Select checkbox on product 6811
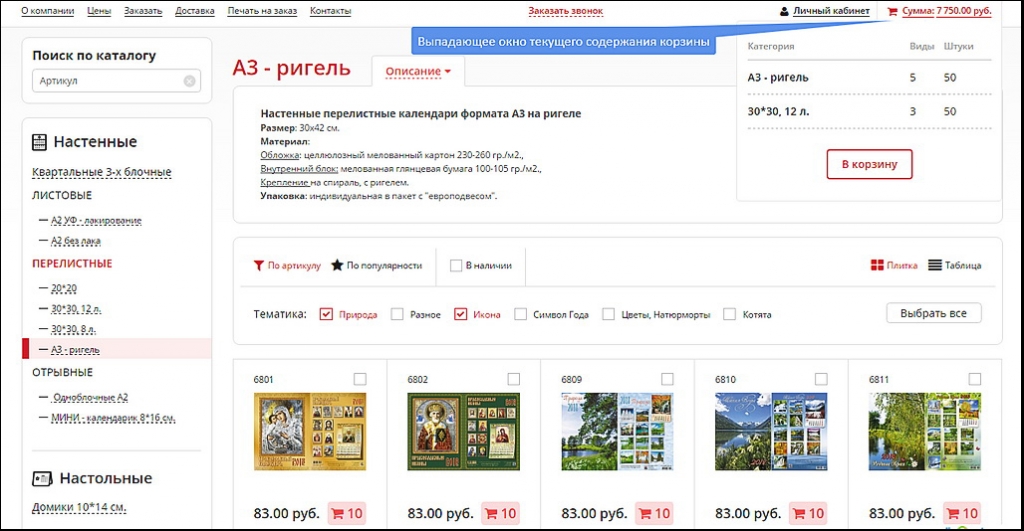Screen dimensions: 1024x531 click(x=975, y=379)
